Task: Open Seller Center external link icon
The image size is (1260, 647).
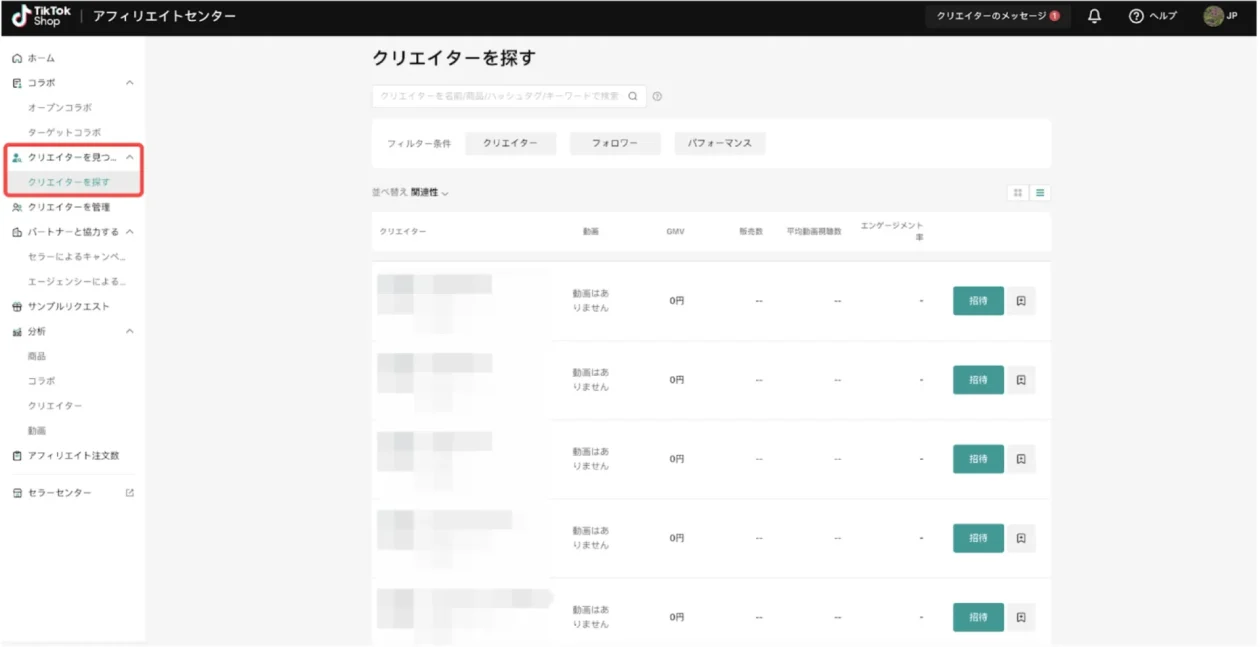Action: [129, 493]
